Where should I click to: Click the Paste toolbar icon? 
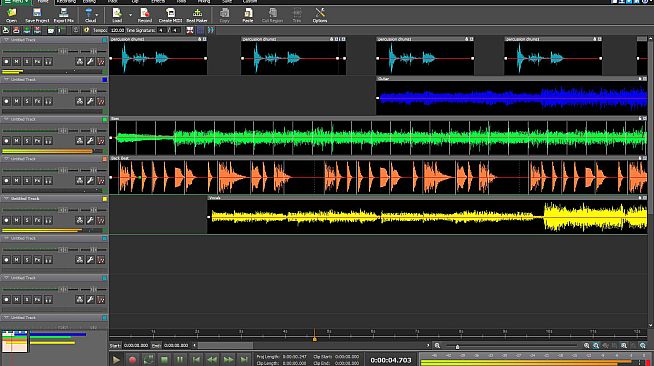point(248,15)
